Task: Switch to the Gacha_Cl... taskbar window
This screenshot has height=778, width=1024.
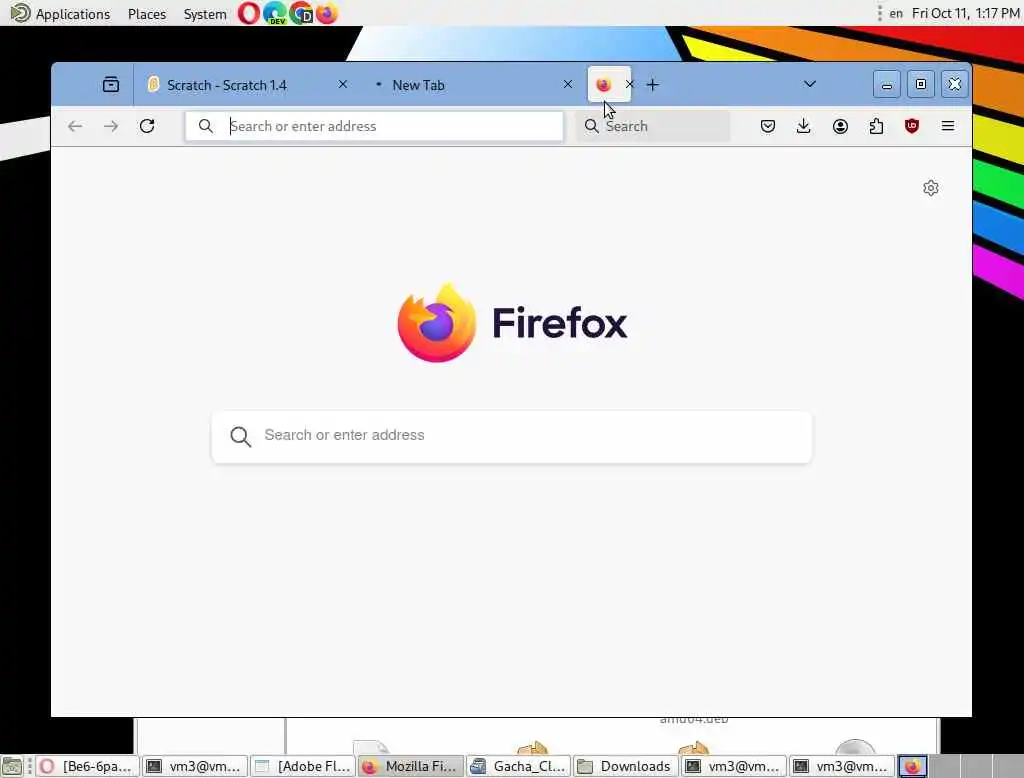Action: click(x=519, y=766)
